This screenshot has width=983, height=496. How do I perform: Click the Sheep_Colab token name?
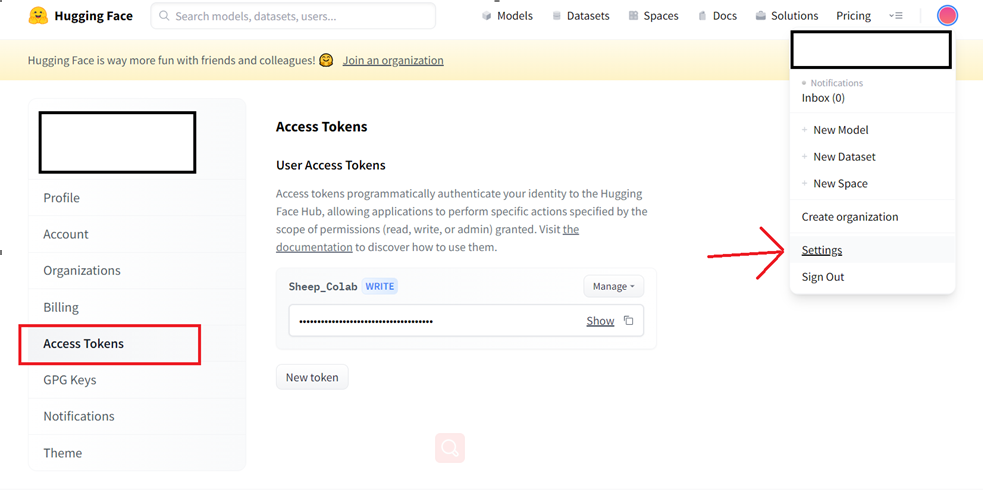point(323,287)
